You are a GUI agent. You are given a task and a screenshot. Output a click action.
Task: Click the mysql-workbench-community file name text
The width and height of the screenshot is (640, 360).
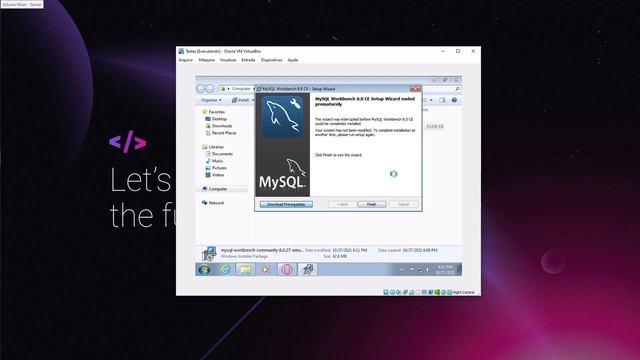coord(262,250)
